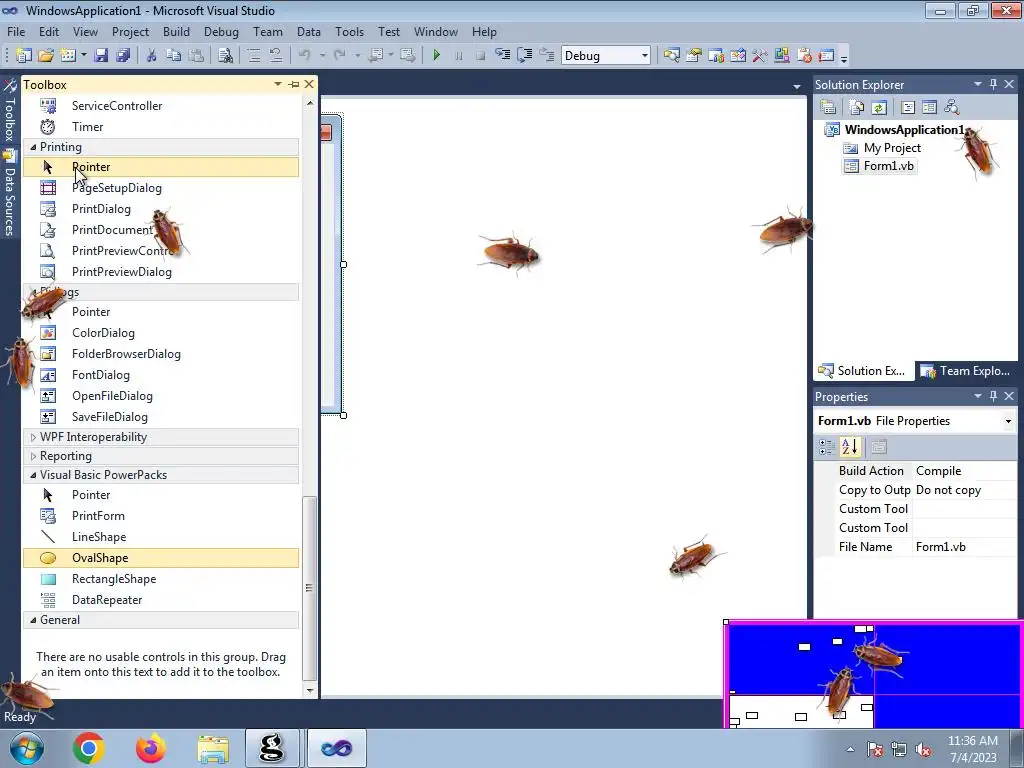Open Solution Explorer window position dropdown arrow
This screenshot has width=1024, height=768.
(978, 84)
